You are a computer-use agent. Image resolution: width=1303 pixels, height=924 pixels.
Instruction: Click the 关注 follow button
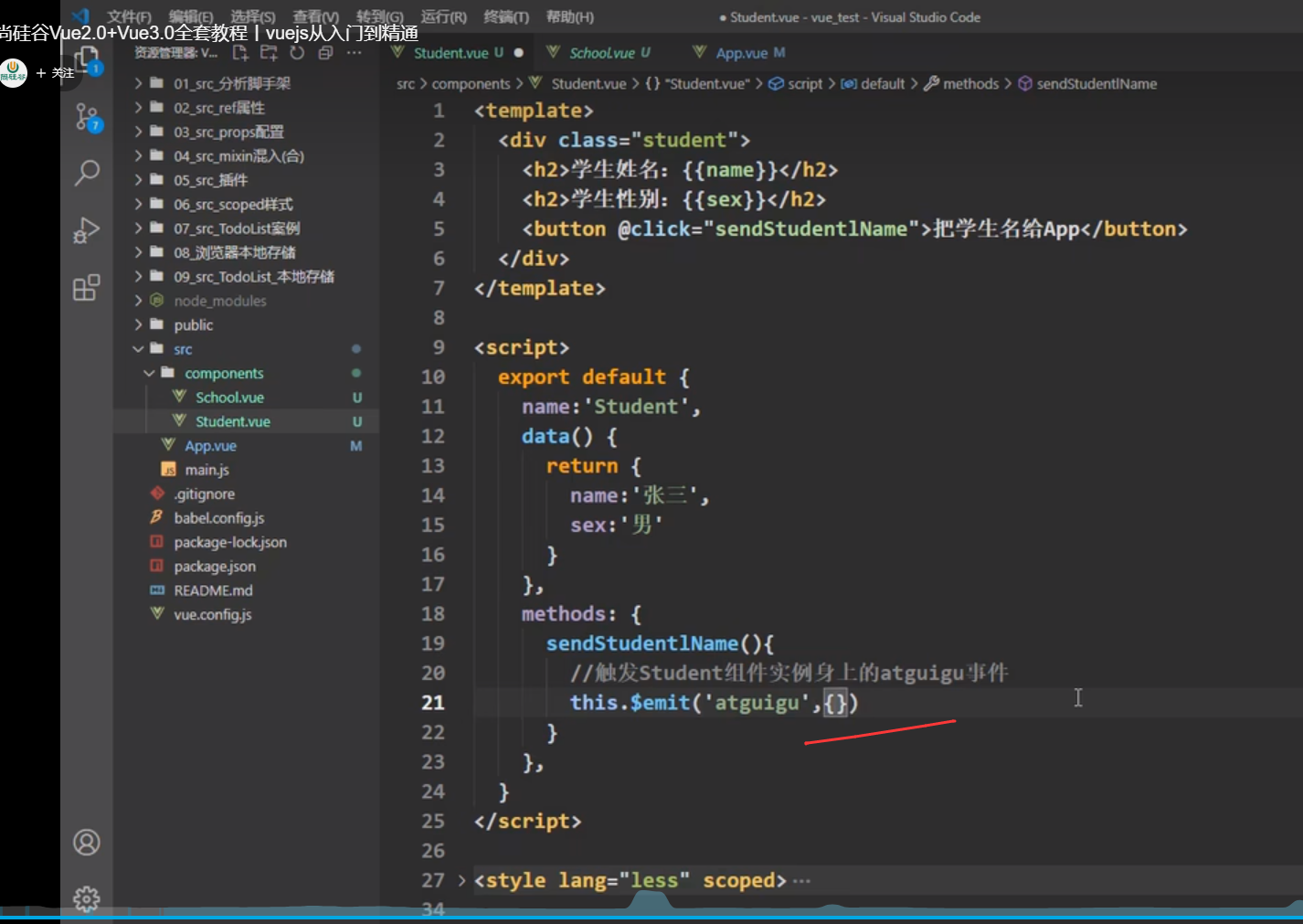pos(55,73)
